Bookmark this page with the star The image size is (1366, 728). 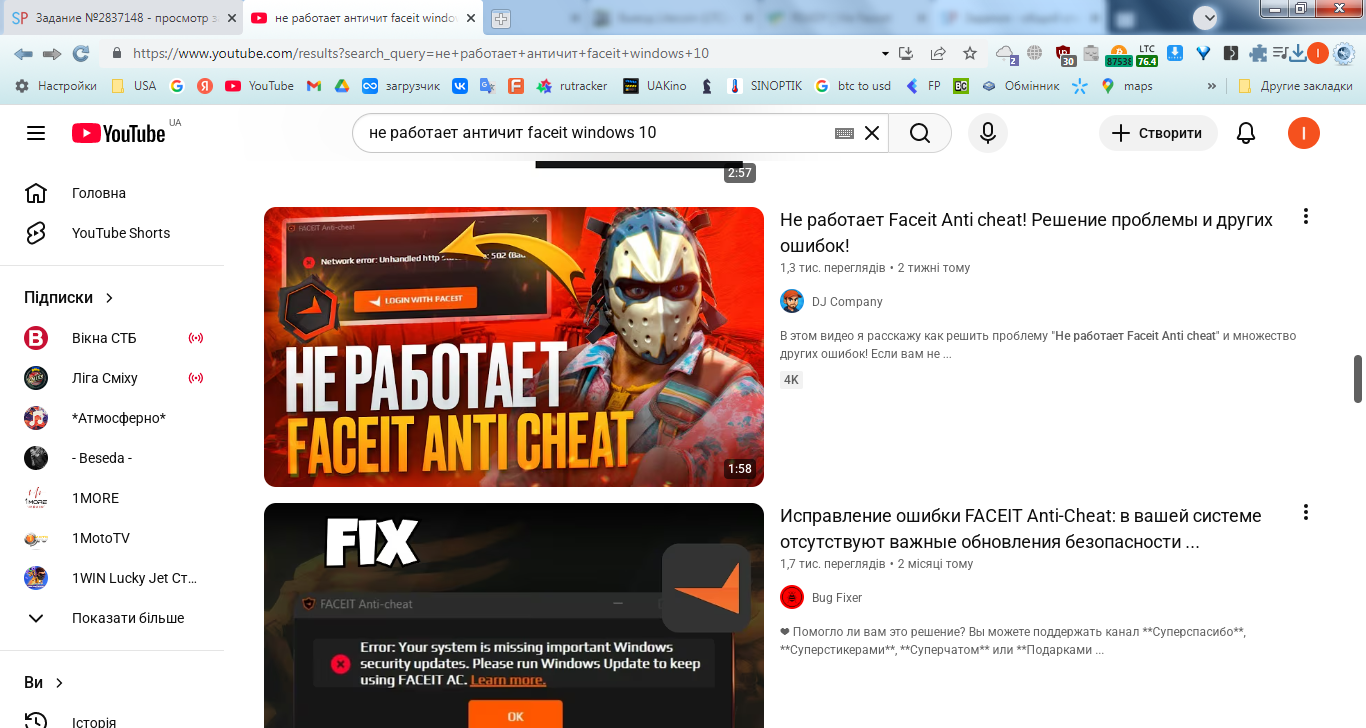pos(969,53)
